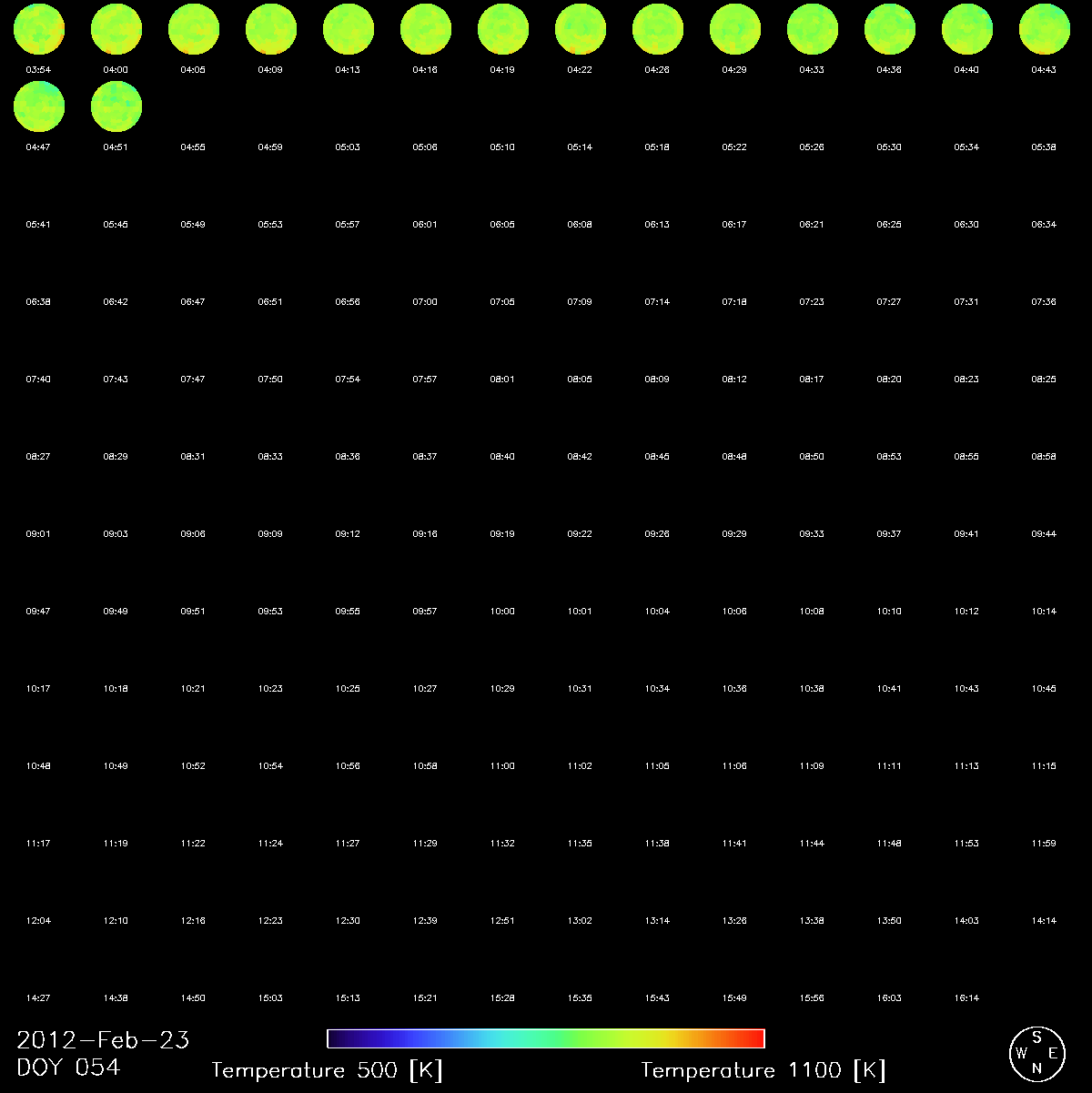Select the 07:40 time label
This screenshot has height=1093, width=1092.
tap(38, 379)
